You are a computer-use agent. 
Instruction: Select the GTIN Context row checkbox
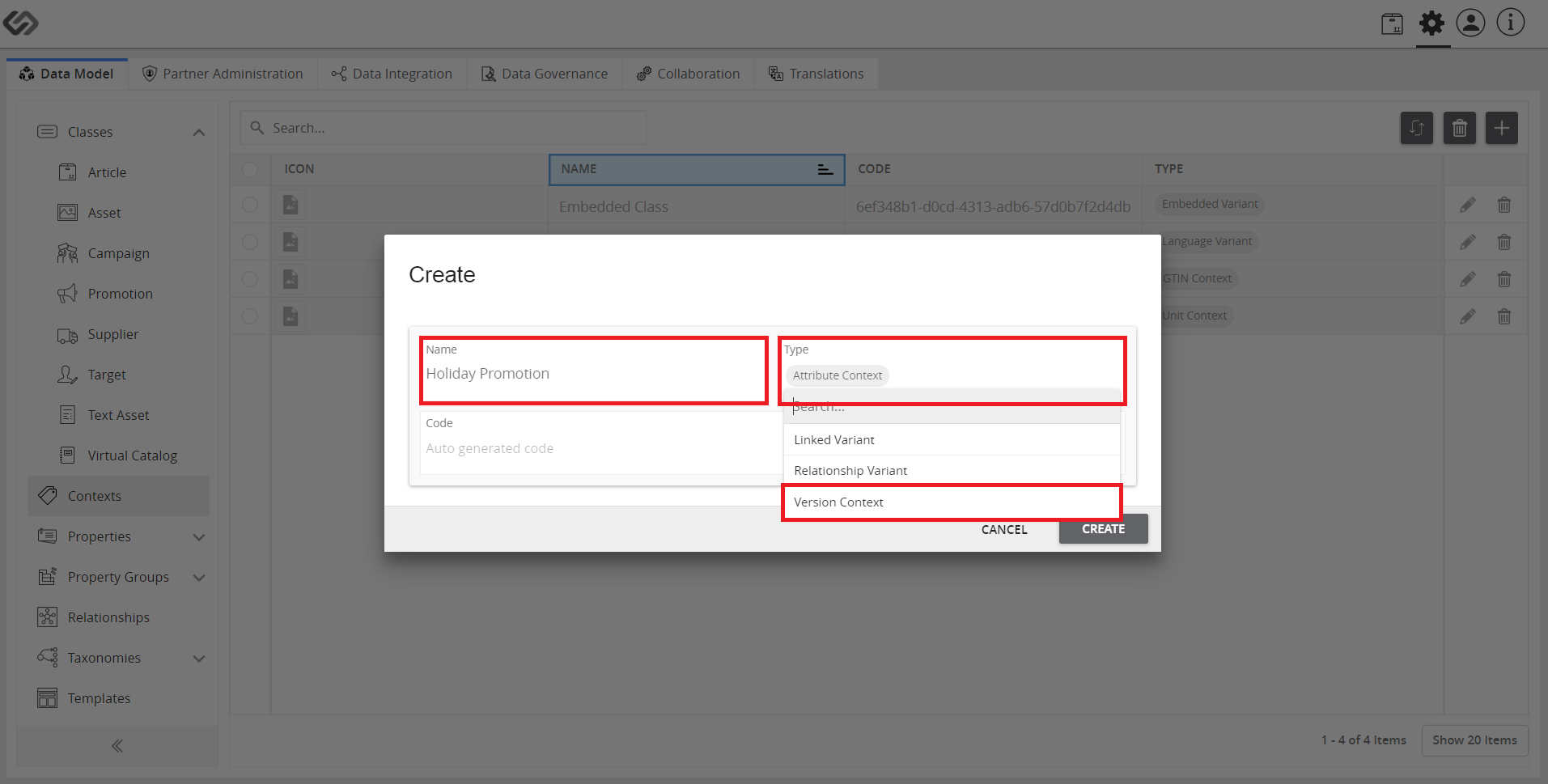[250, 279]
